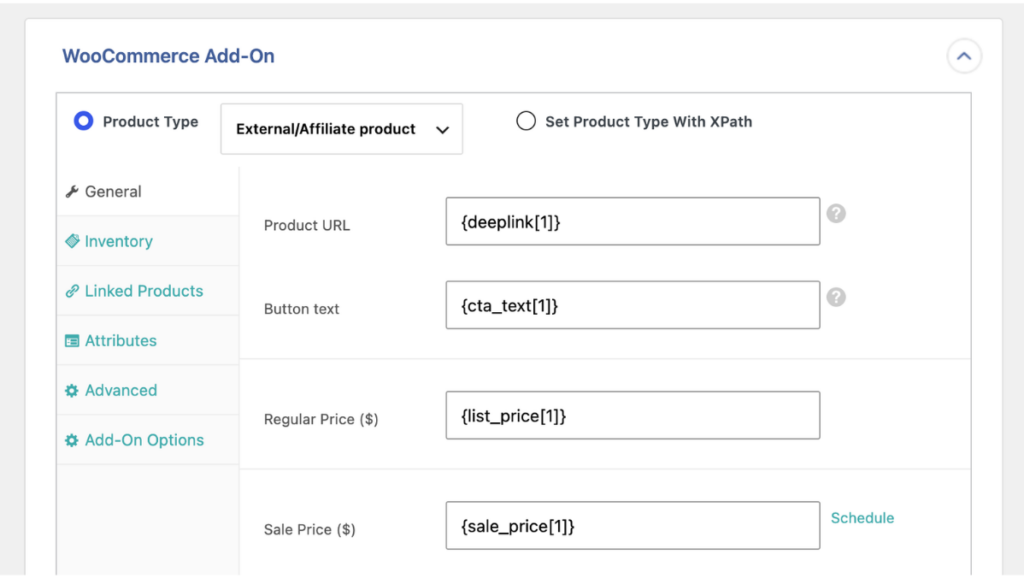The image size is (1024, 578).
Task: Select Set Product Type With XPath radio
Action: coord(526,121)
